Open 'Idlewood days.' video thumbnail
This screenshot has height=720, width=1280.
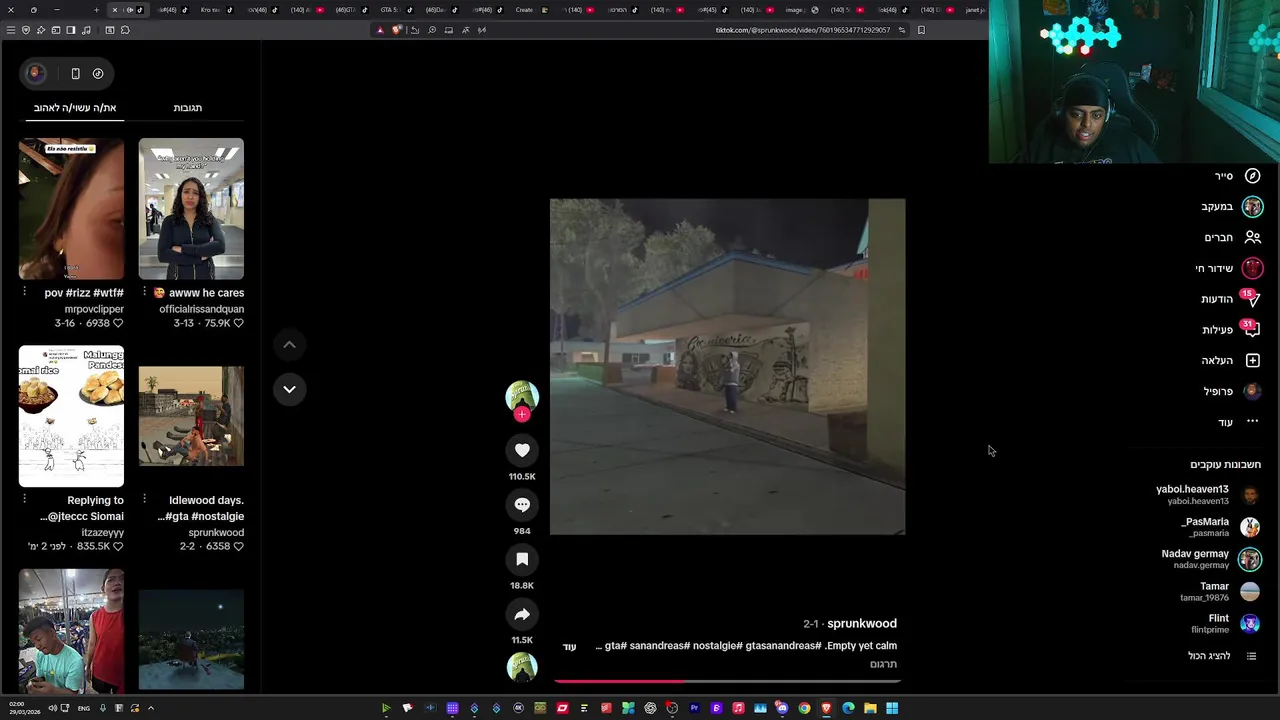(x=191, y=416)
